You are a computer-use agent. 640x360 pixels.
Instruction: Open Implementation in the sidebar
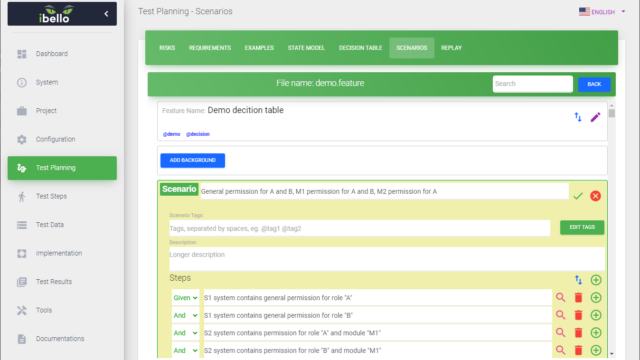pos(62,253)
